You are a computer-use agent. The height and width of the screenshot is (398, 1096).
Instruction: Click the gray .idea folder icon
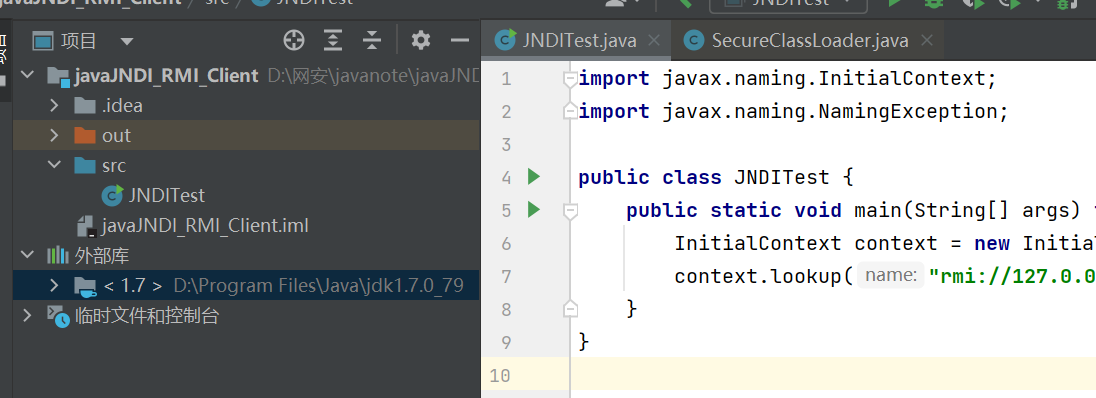pos(85,106)
